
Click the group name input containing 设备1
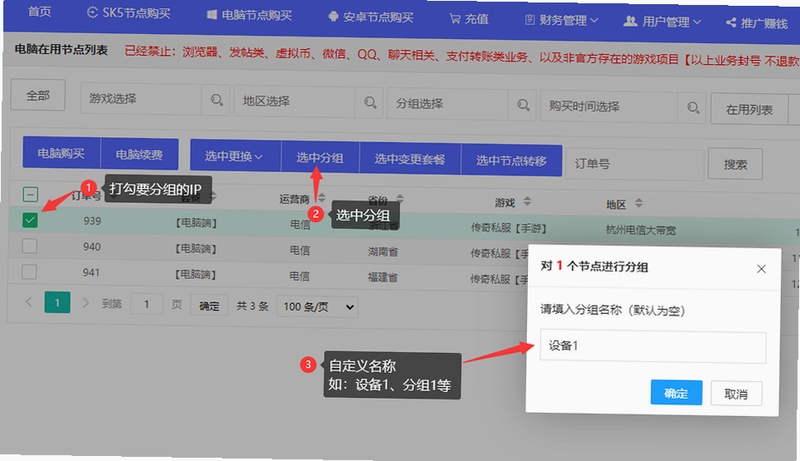click(653, 347)
